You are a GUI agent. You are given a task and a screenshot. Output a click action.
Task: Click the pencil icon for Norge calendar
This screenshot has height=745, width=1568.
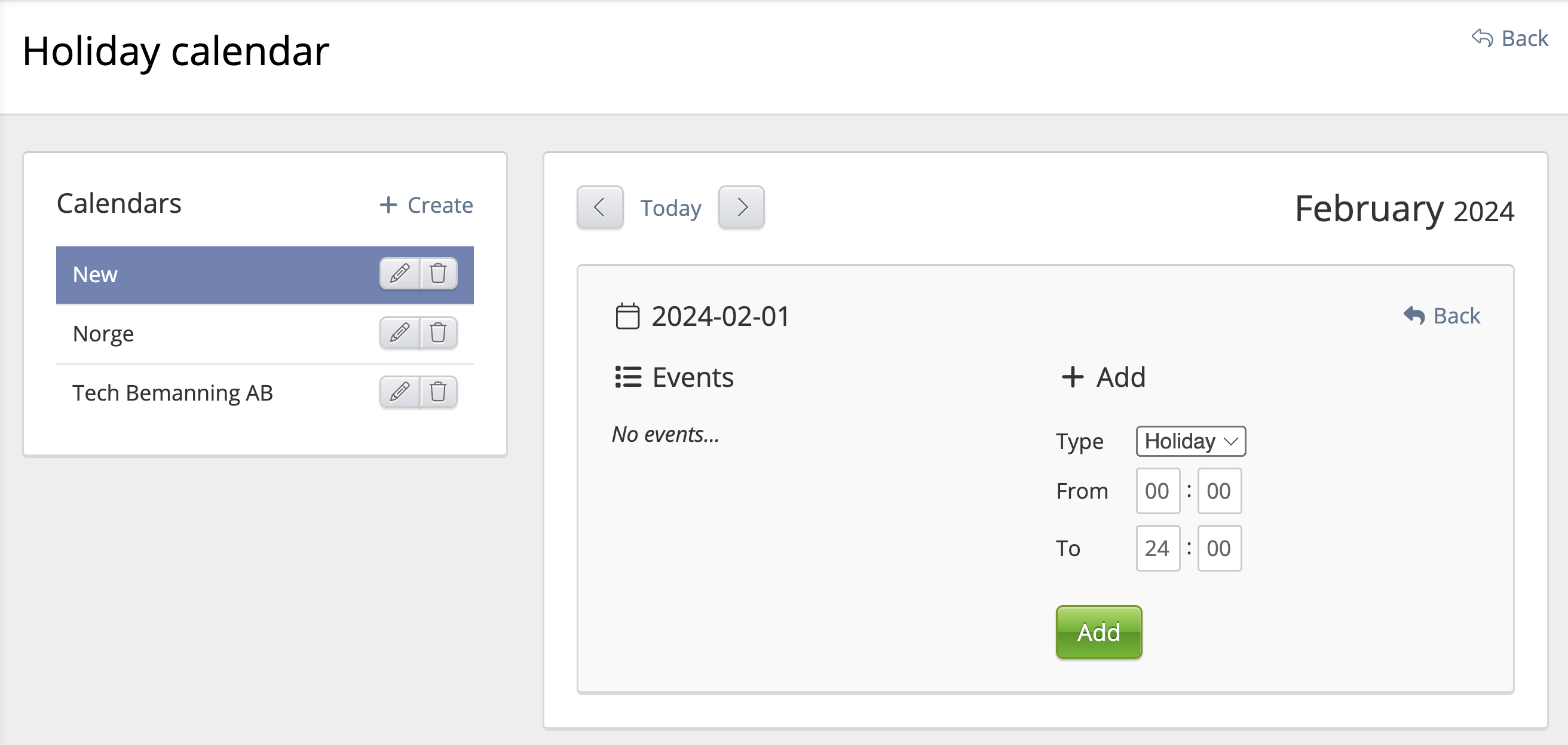(399, 332)
